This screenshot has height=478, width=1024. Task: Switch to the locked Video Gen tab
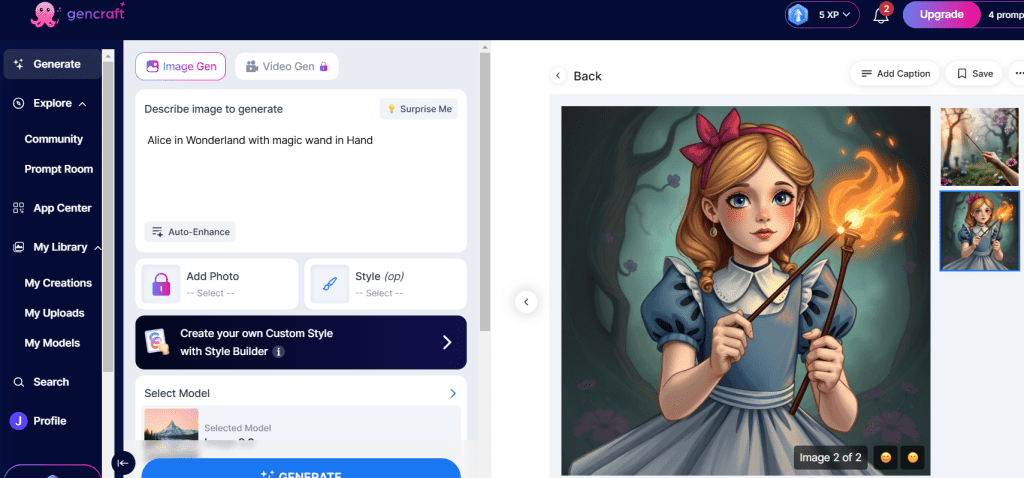pyautogui.click(x=287, y=66)
